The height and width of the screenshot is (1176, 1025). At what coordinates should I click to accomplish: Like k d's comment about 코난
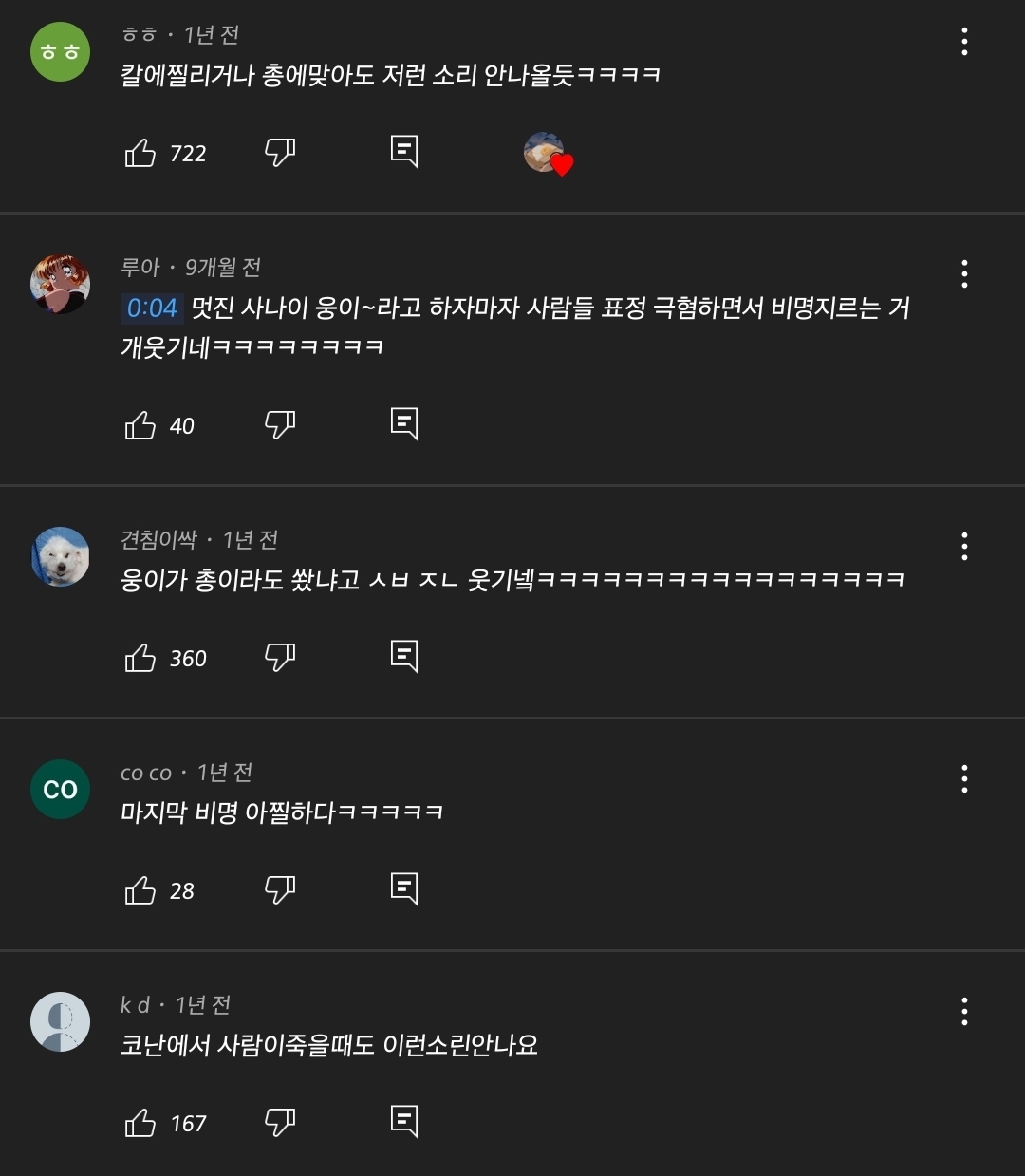142,1122
